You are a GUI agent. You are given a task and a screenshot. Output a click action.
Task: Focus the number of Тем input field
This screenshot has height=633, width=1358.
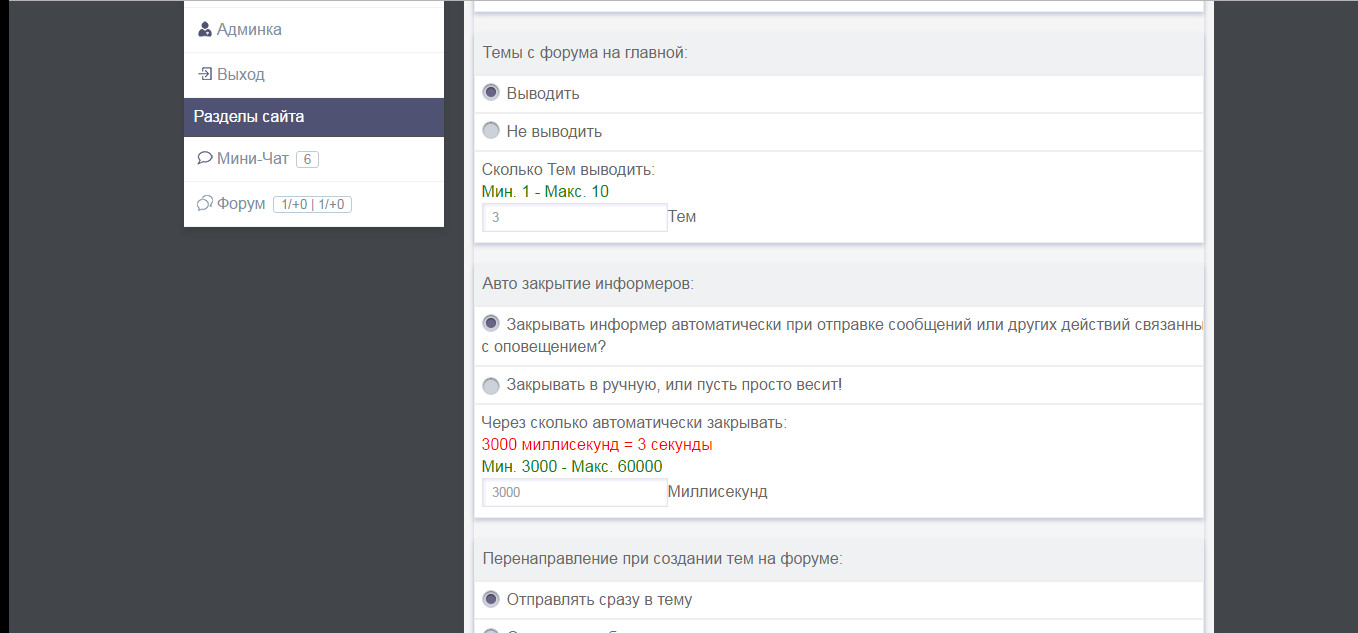pyautogui.click(x=574, y=217)
